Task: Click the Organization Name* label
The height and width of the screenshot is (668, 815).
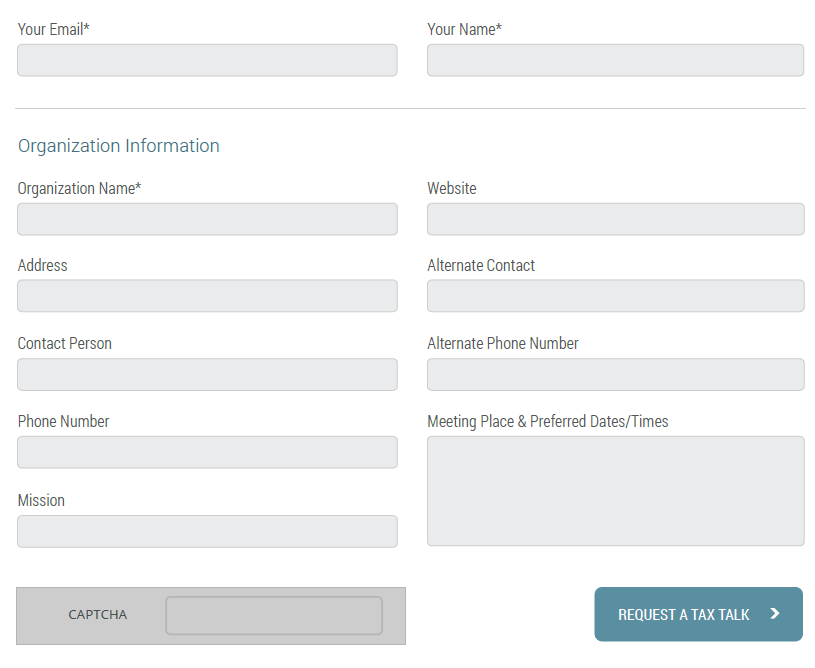Action: point(80,189)
